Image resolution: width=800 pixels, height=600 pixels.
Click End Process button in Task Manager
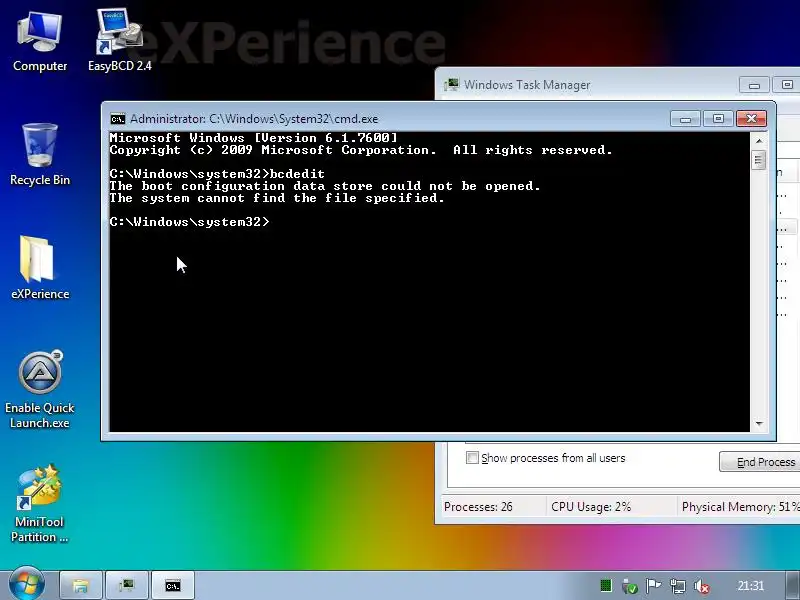(x=760, y=462)
